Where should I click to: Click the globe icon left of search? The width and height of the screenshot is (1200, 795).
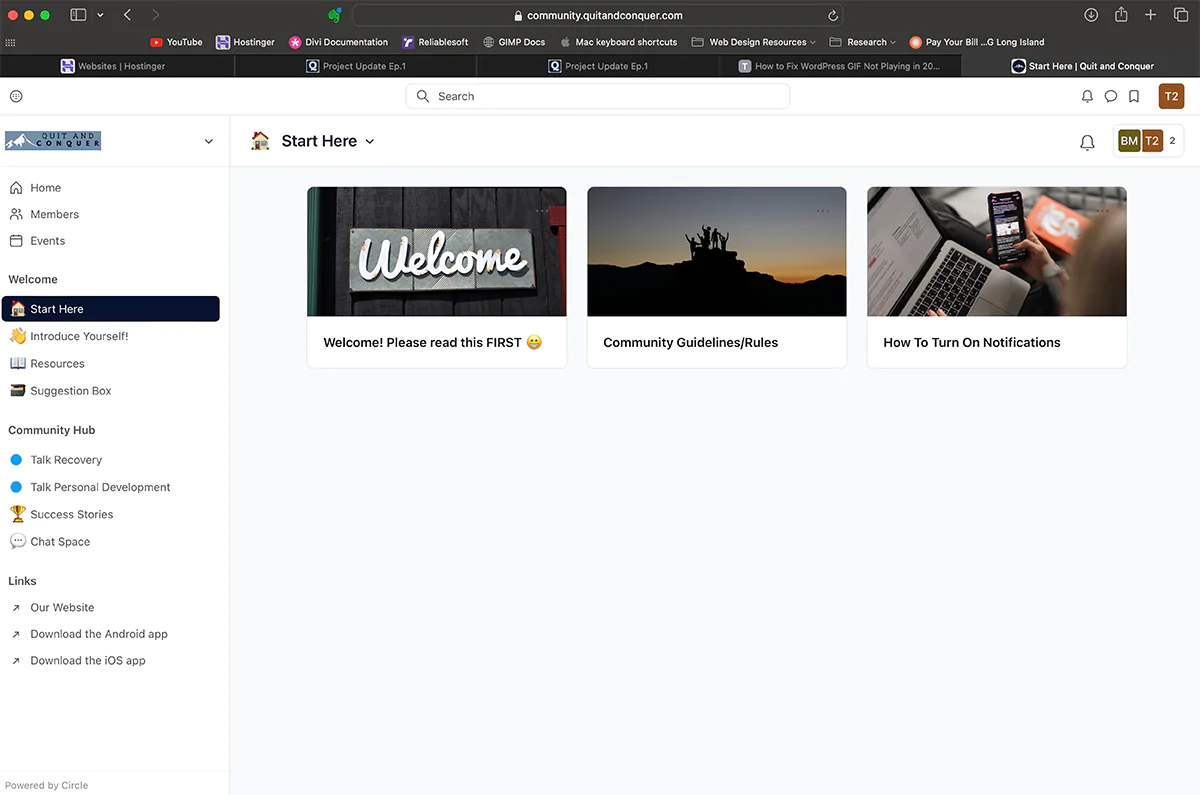16,96
